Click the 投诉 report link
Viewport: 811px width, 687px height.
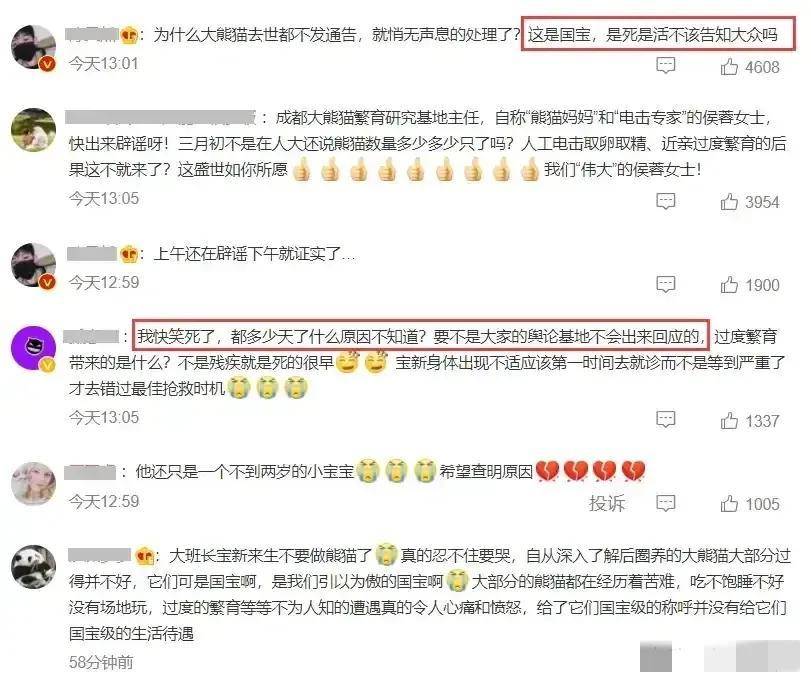click(607, 503)
